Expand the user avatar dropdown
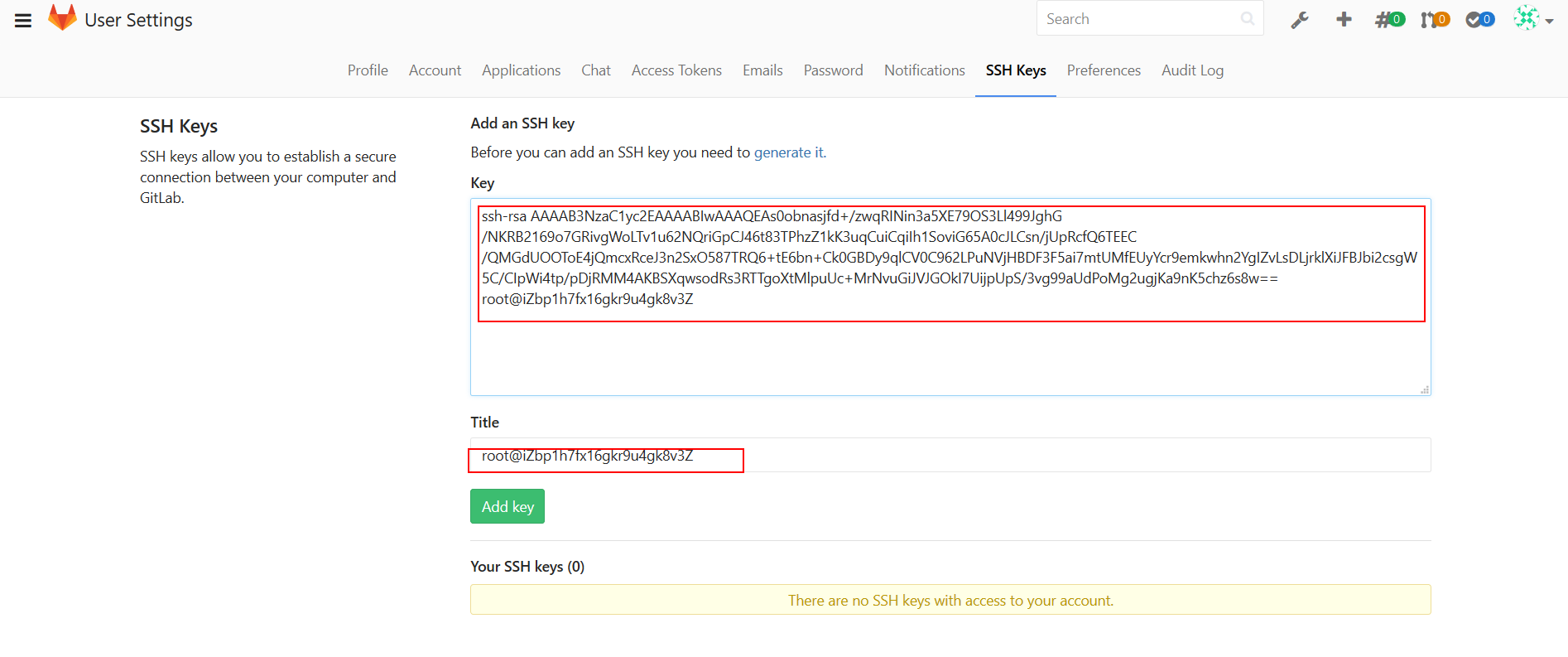 coord(1533,19)
